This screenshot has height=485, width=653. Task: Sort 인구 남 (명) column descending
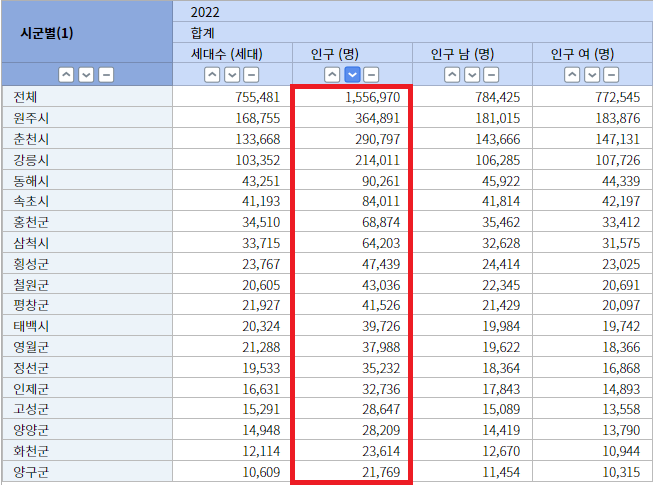click(472, 75)
